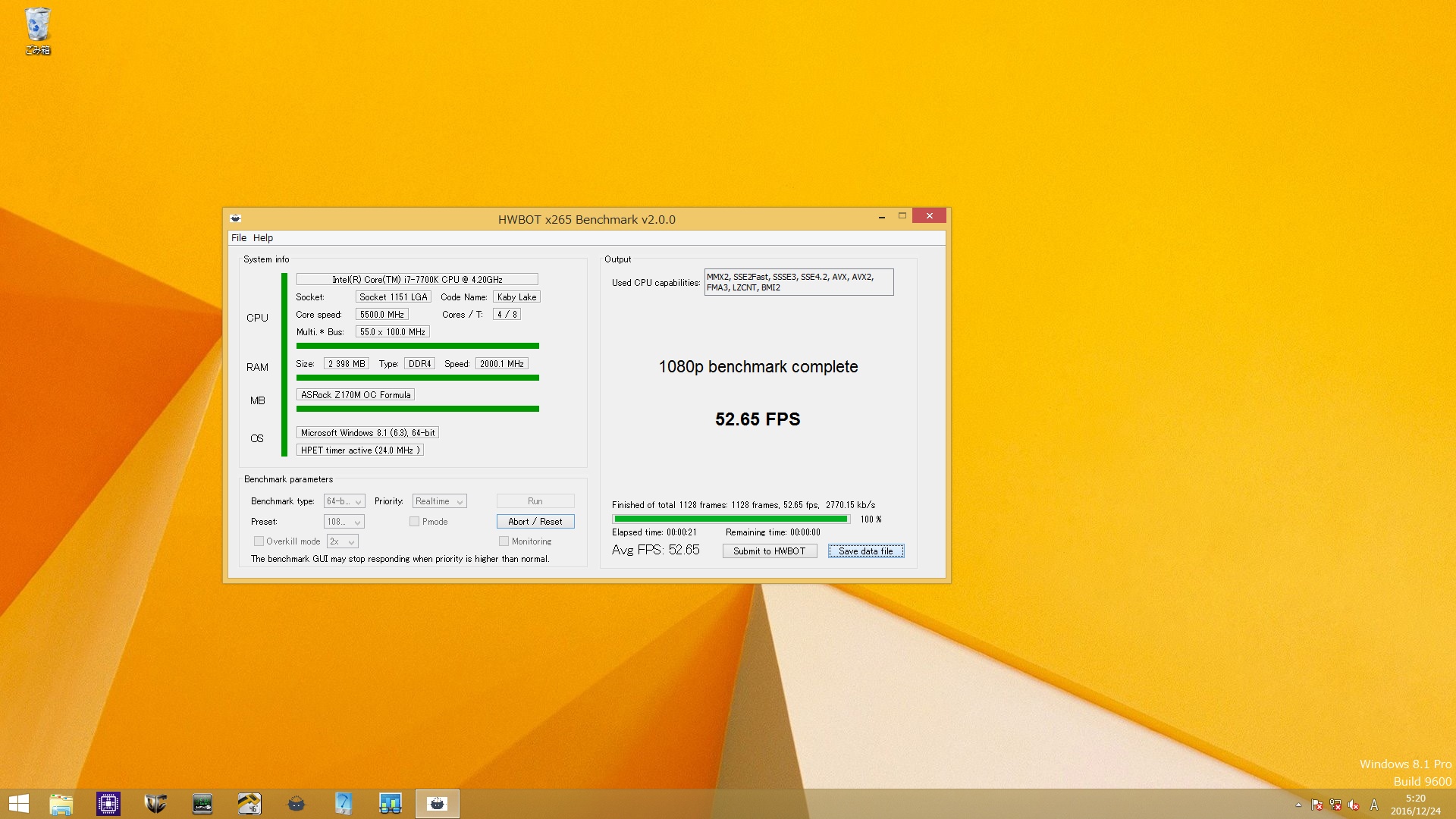Screen dimensions: 1456x819
Task: Enable the Overkill mode checkbox
Action: point(259,541)
